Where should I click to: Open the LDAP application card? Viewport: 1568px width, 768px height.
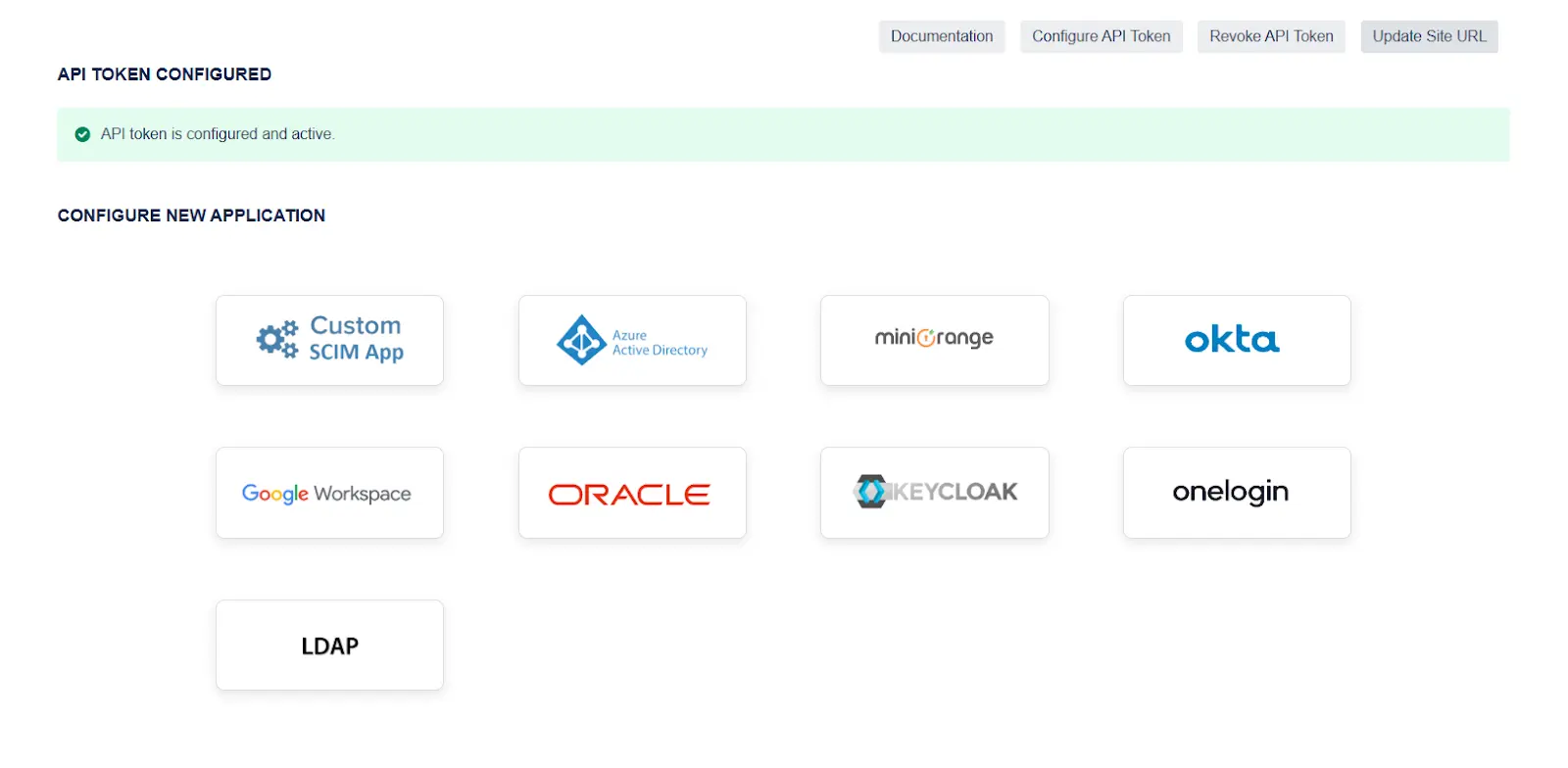329,646
